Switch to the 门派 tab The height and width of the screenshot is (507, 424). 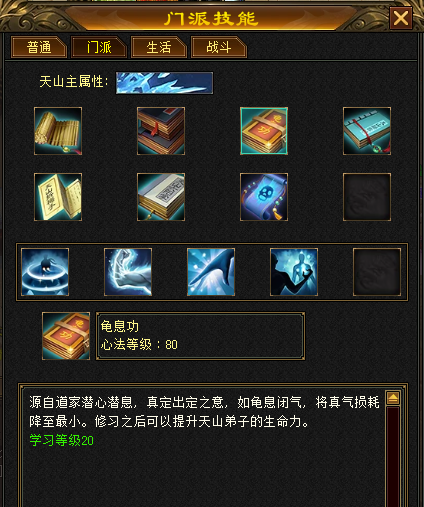click(x=99, y=47)
